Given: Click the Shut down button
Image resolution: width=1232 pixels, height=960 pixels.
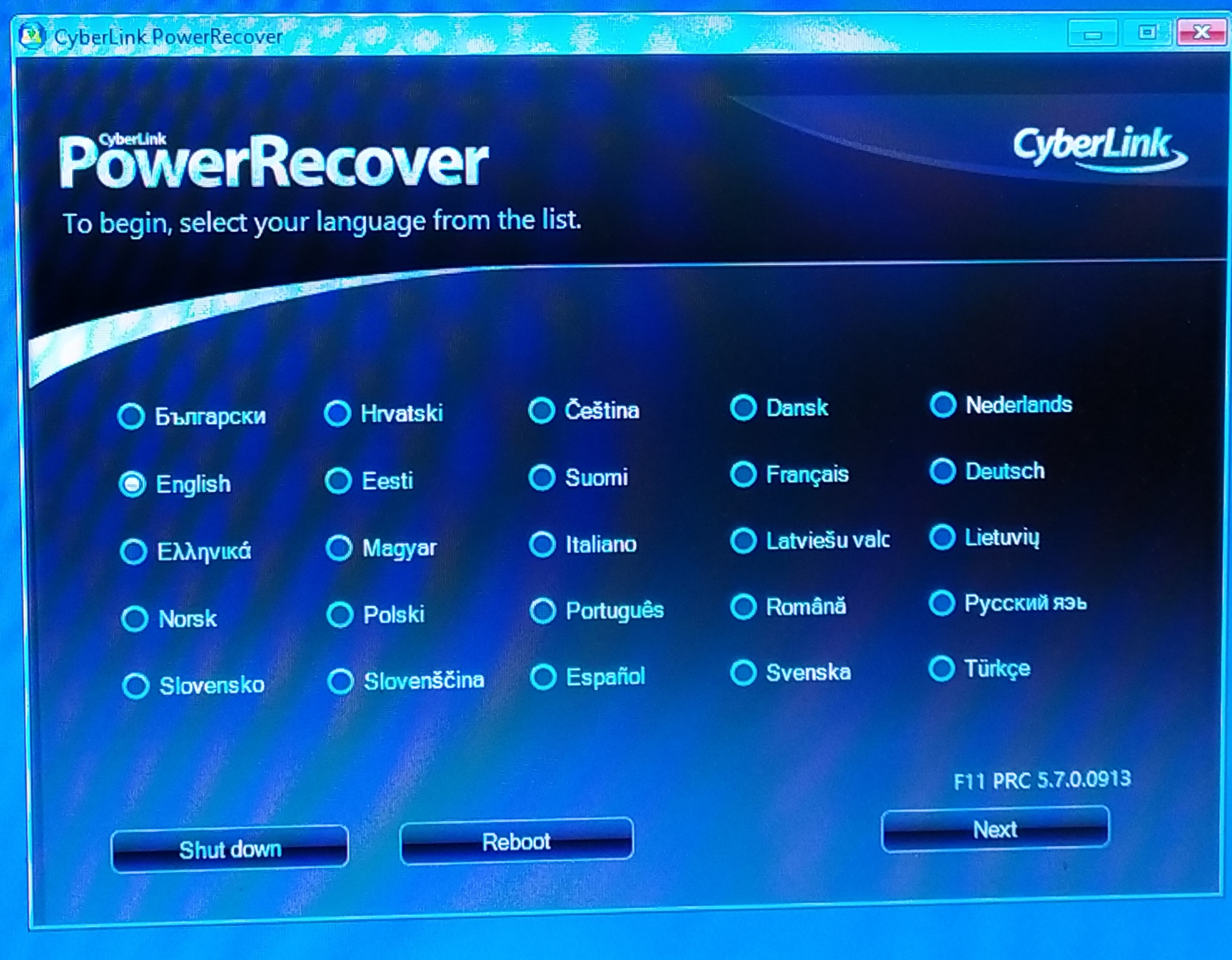Looking at the screenshot, I should tap(230, 850).
